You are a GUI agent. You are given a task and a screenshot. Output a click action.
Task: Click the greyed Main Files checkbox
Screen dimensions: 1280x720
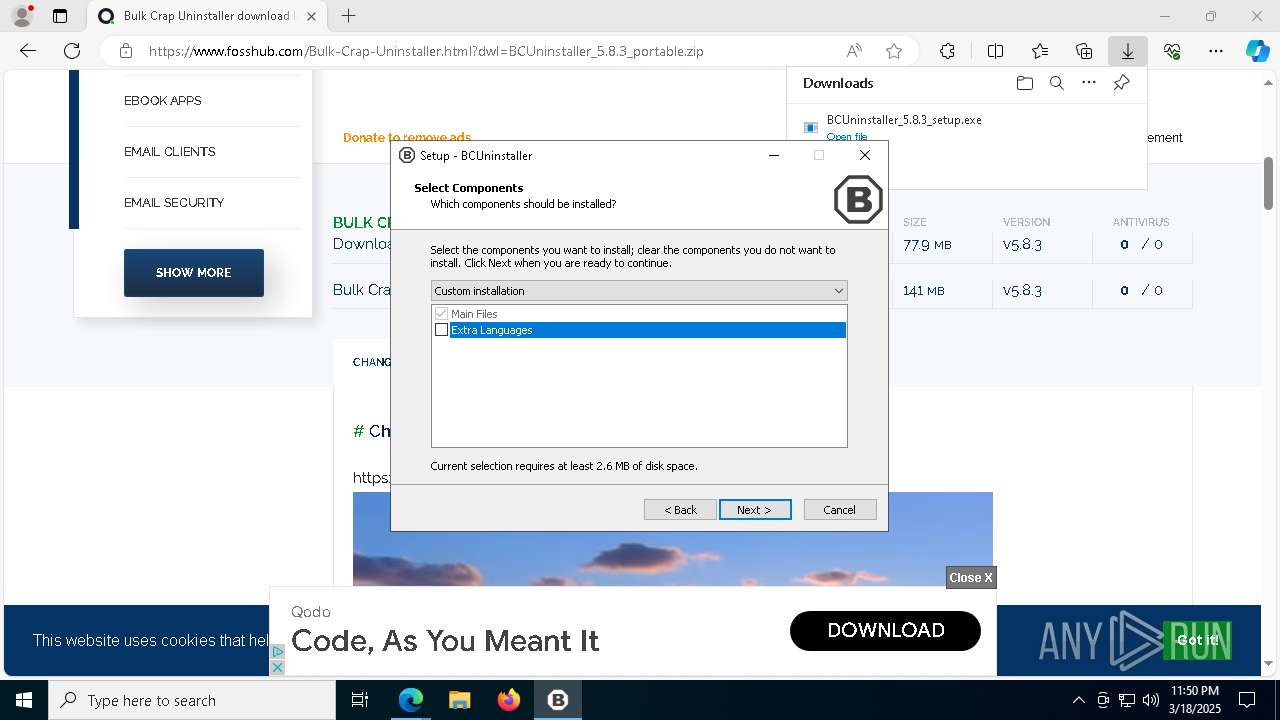[x=441, y=314]
